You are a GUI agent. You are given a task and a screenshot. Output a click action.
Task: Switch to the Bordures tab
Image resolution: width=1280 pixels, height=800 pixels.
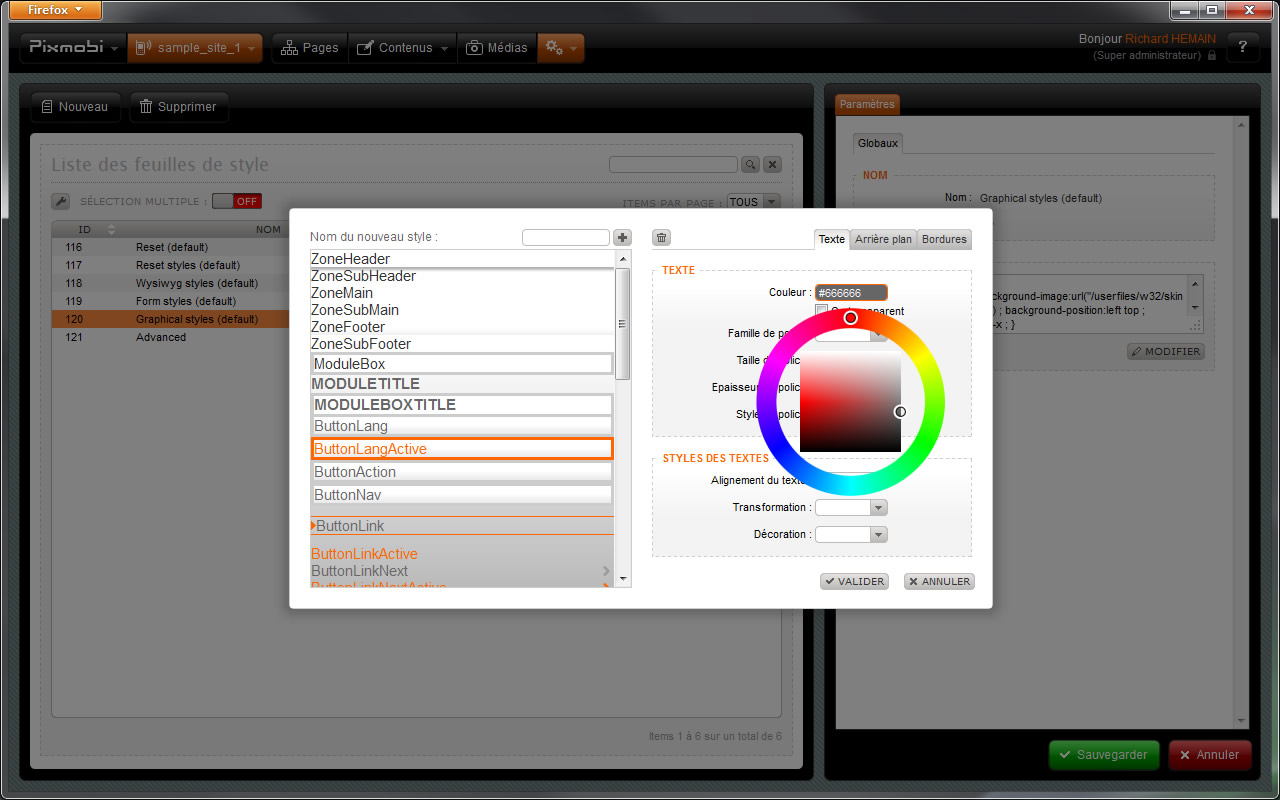click(944, 240)
